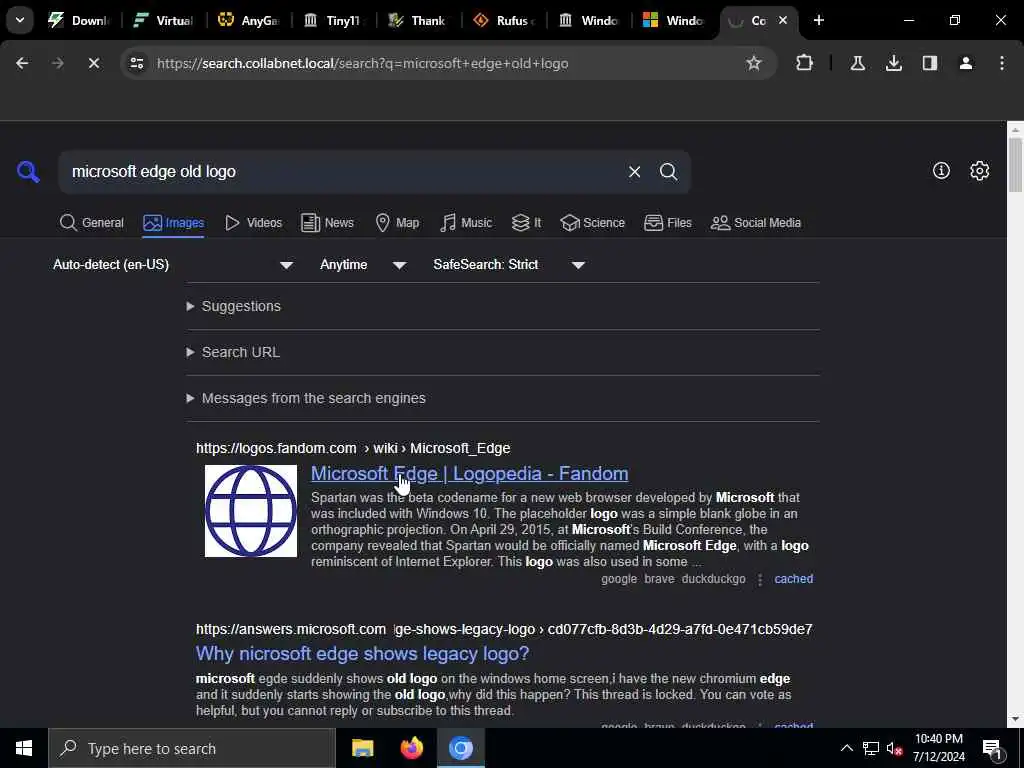Image resolution: width=1024 pixels, height=768 pixels.
Task: Open network icon in system tray
Action: tap(871, 748)
